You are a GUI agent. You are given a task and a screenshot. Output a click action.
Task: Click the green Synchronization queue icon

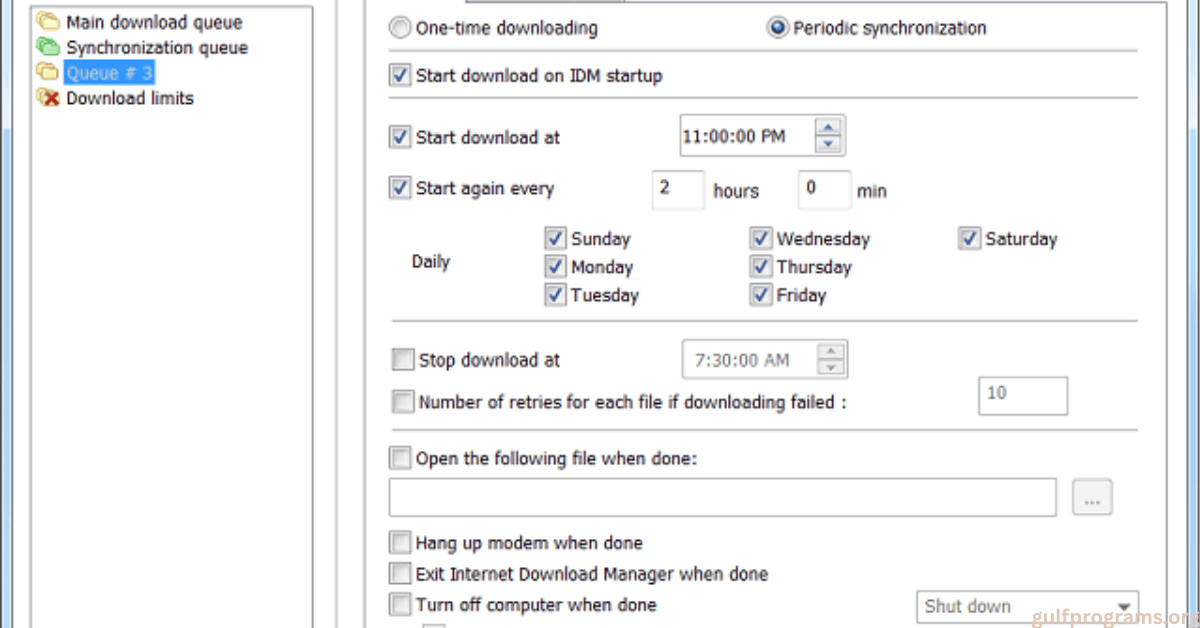pyautogui.click(x=47, y=47)
